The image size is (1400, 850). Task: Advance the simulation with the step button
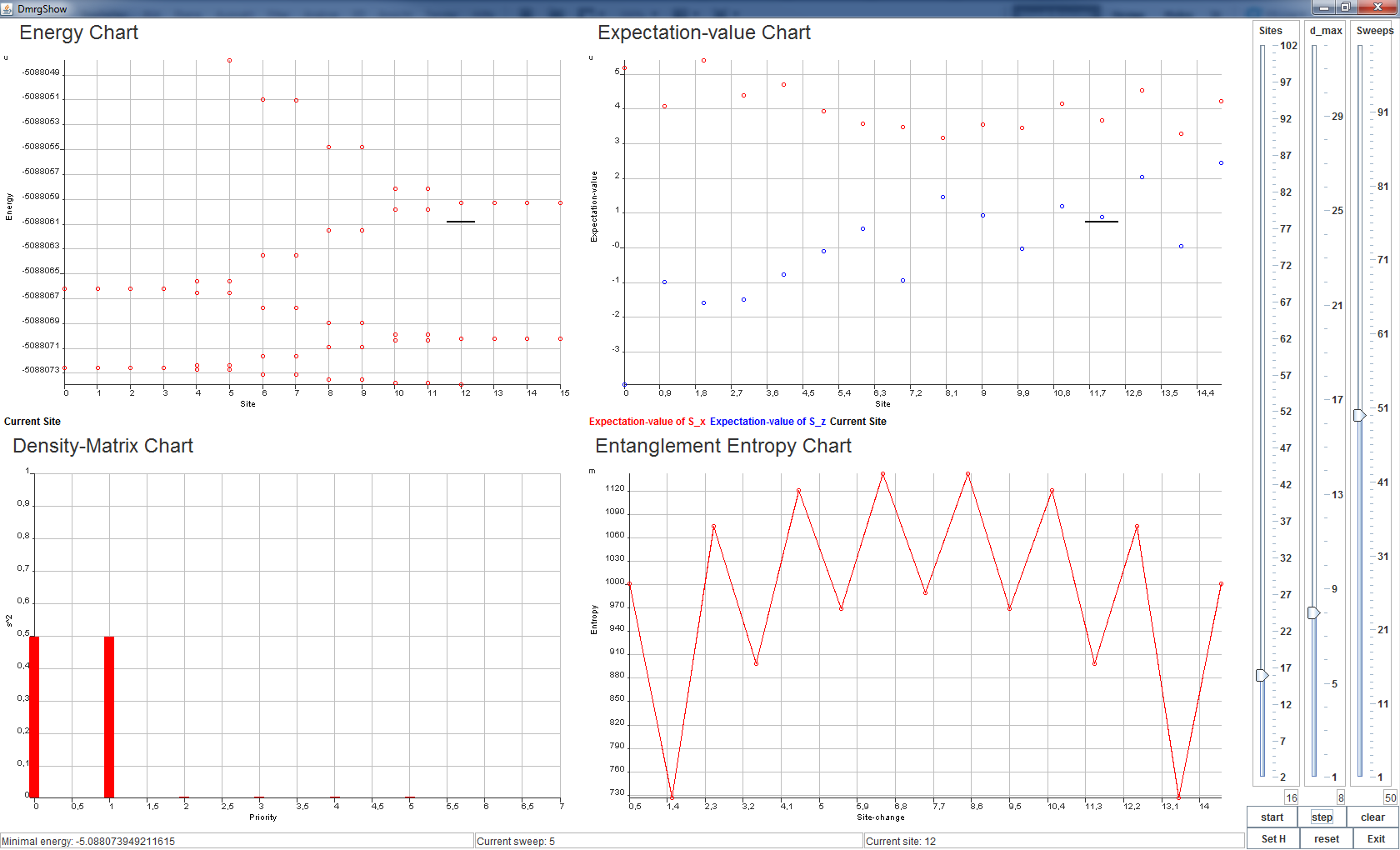1322,817
